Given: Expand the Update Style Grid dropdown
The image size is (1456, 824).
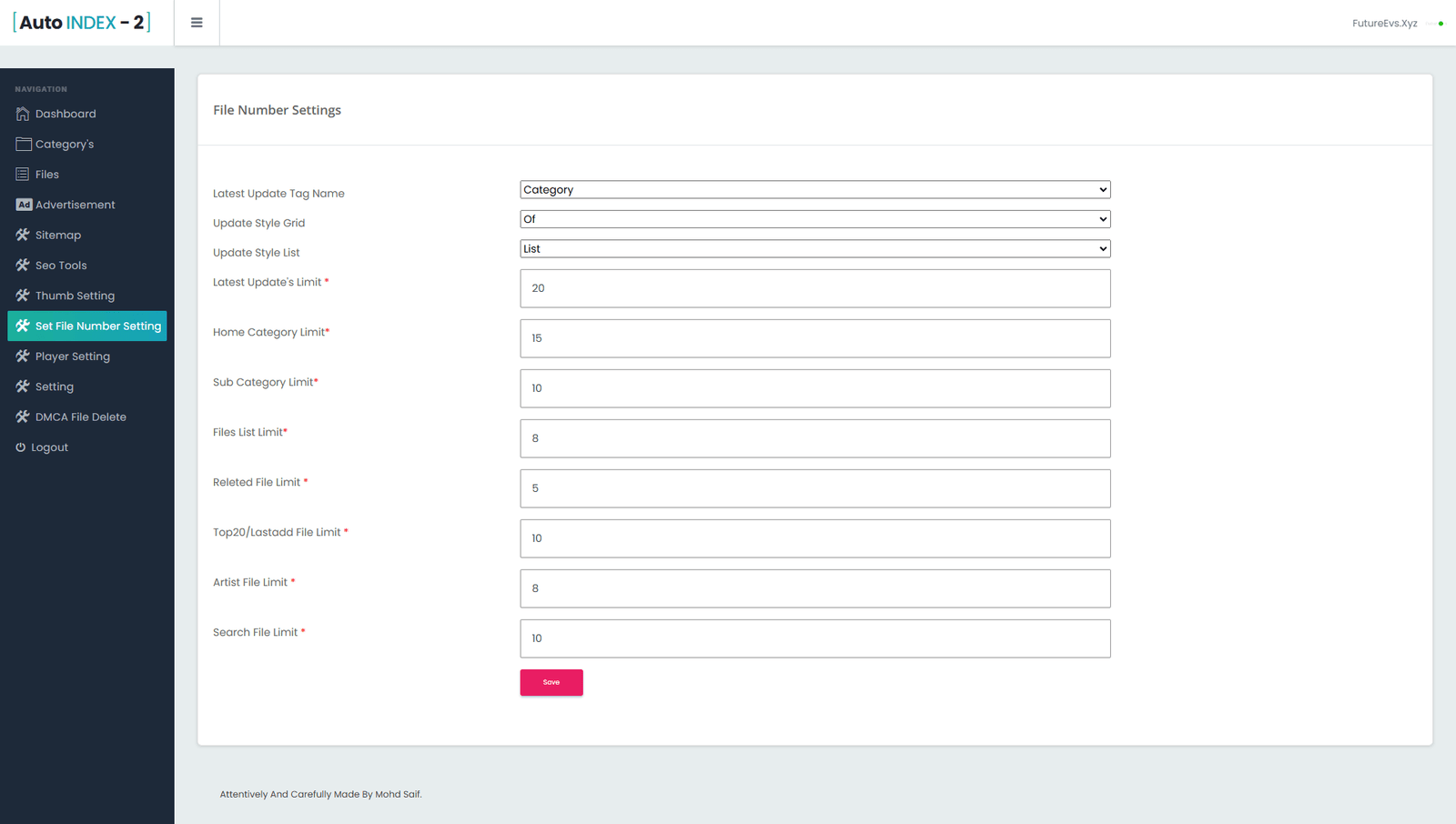Looking at the screenshot, I should pyautogui.click(x=814, y=219).
